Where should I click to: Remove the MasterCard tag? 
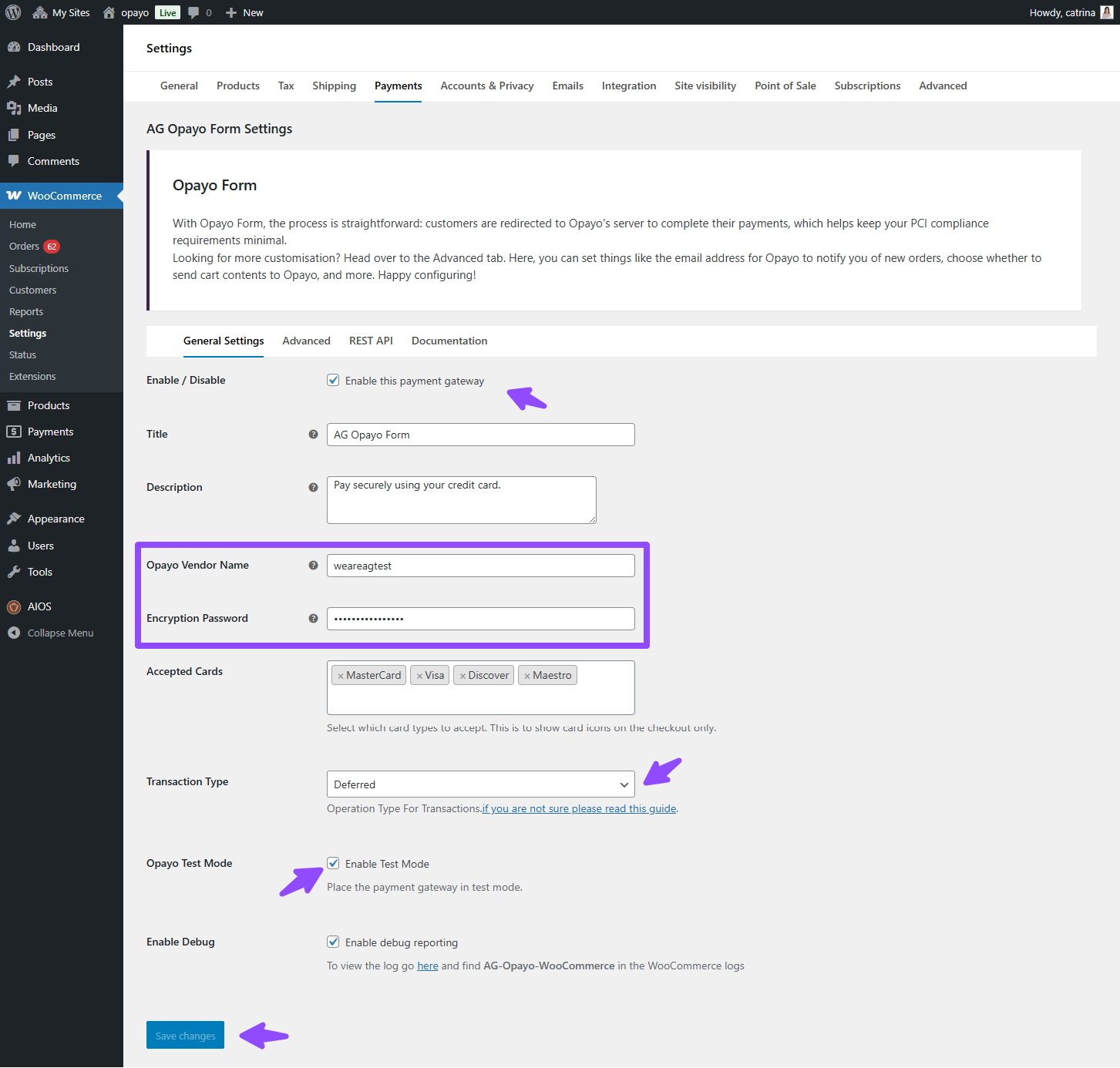pyautogui.click(x=341, y=676)
